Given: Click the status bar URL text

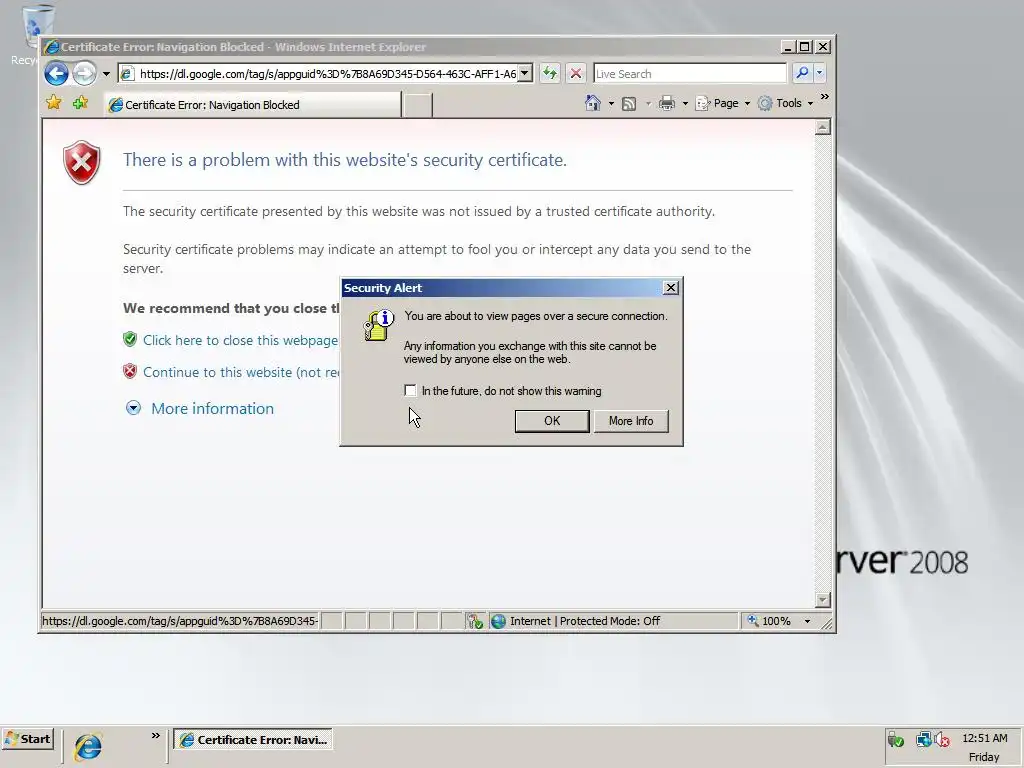Looking at the screenshot, I should [x=180, y=621].
